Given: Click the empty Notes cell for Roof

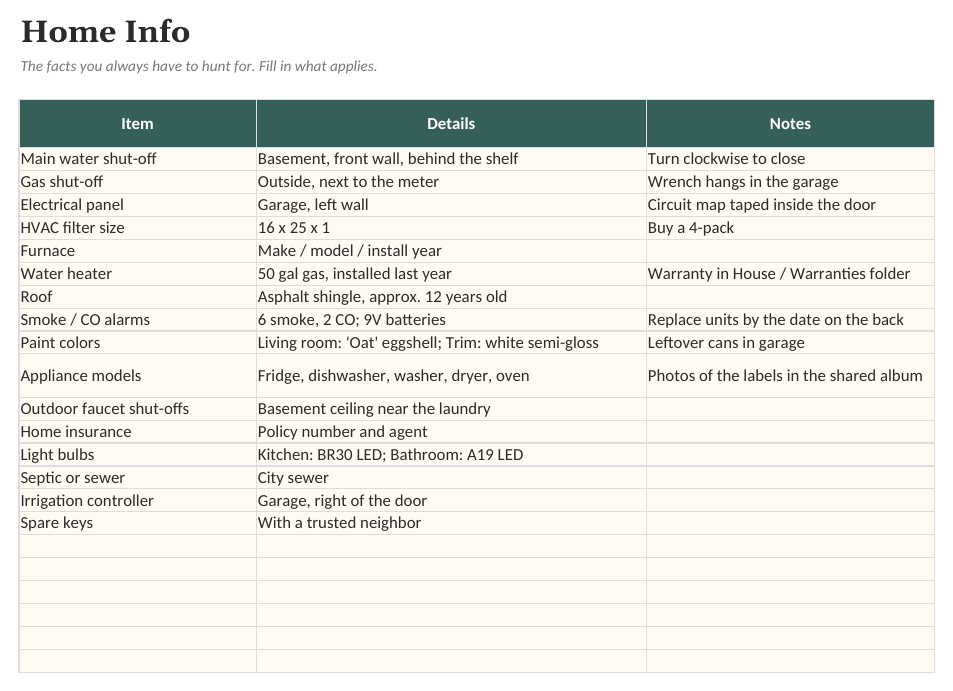Looking at the screenshot, I should click(790, 298).
